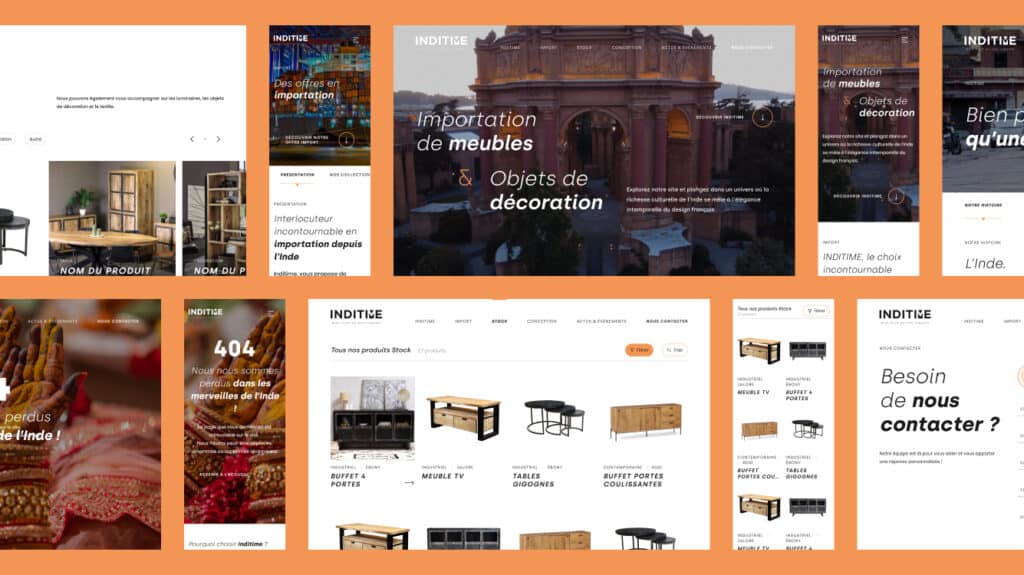Click Découvrir Inditime link in mobile Importation de meubles mockup
The width and height of the screenshot is (1024, 575).
(x=857, y=196)
